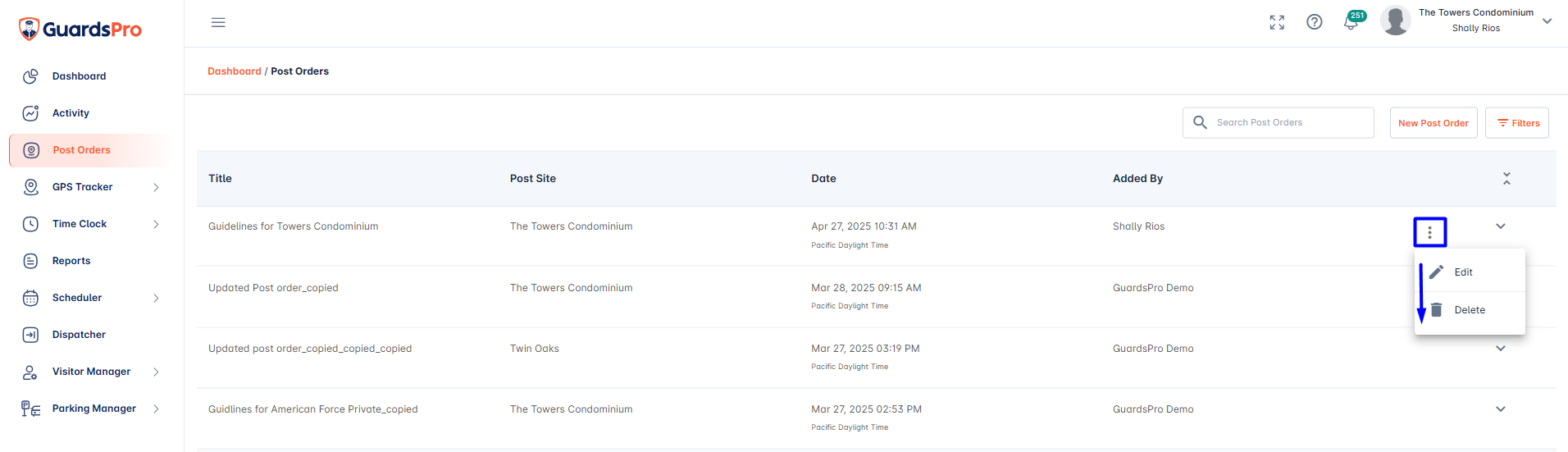The height and width of the screenshot is (452, 1568).
Task: Open the Filters button
Action: tap(1517, 123)
